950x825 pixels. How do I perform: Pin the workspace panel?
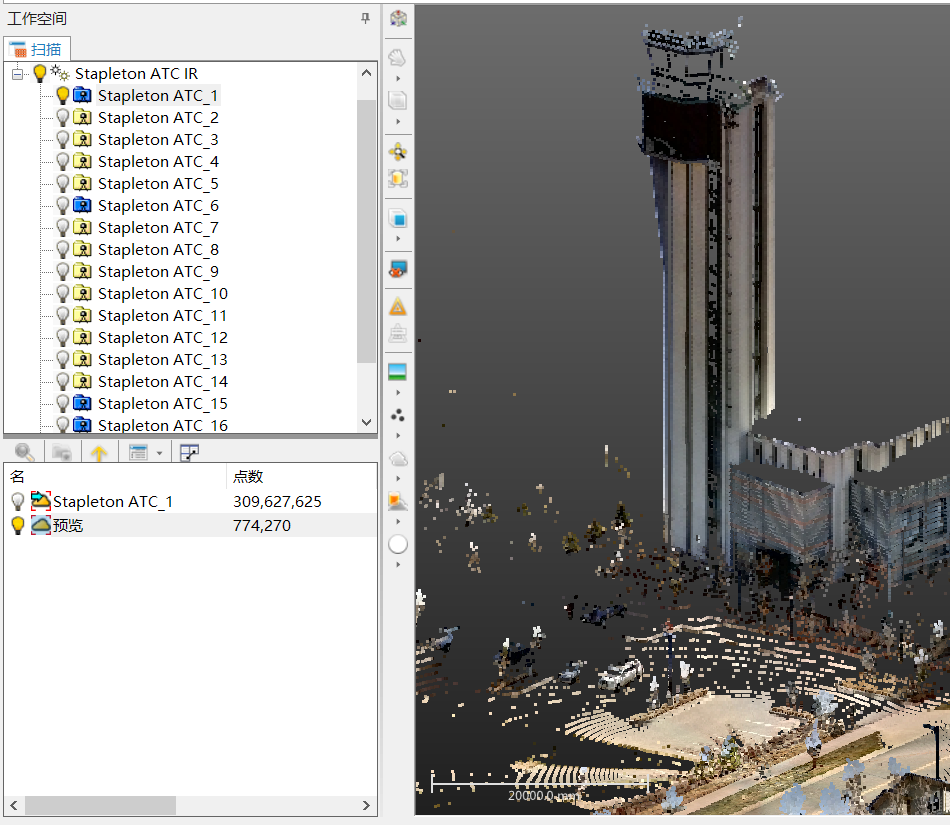point(366,17)
